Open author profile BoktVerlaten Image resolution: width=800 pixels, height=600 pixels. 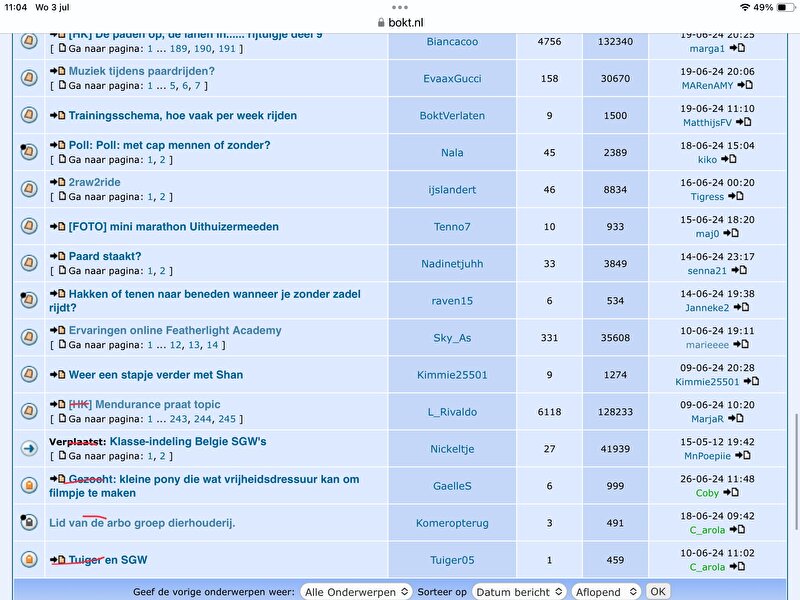point(452,116)
